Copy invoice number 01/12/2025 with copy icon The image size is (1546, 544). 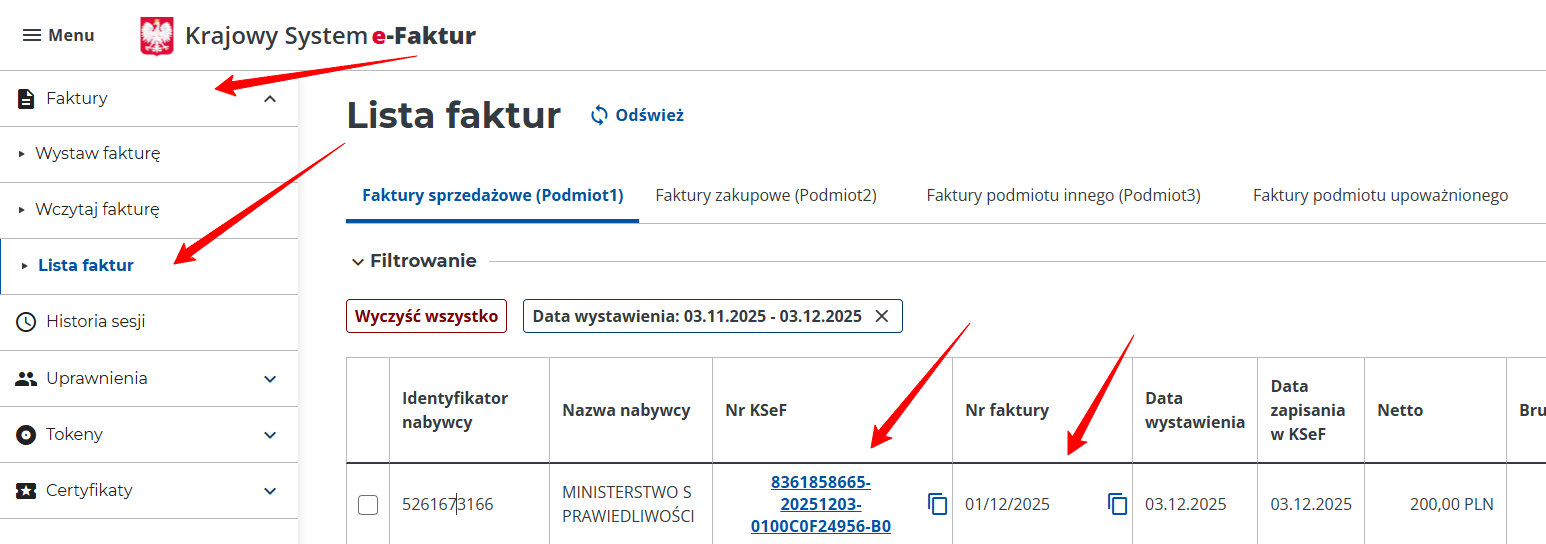pyautogui.click(x=1118, y=504)
